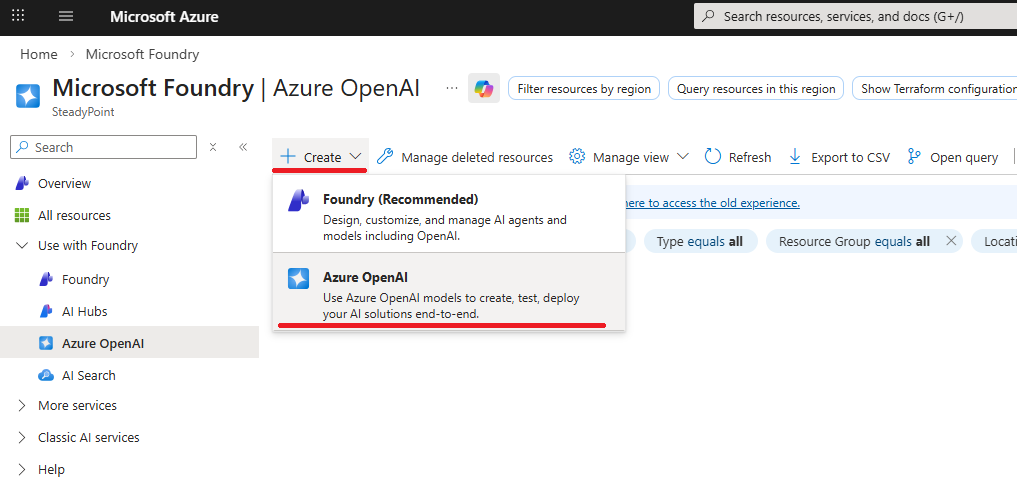
Task: Clear the sidebar search with X icon
Action: pos(213,147)
